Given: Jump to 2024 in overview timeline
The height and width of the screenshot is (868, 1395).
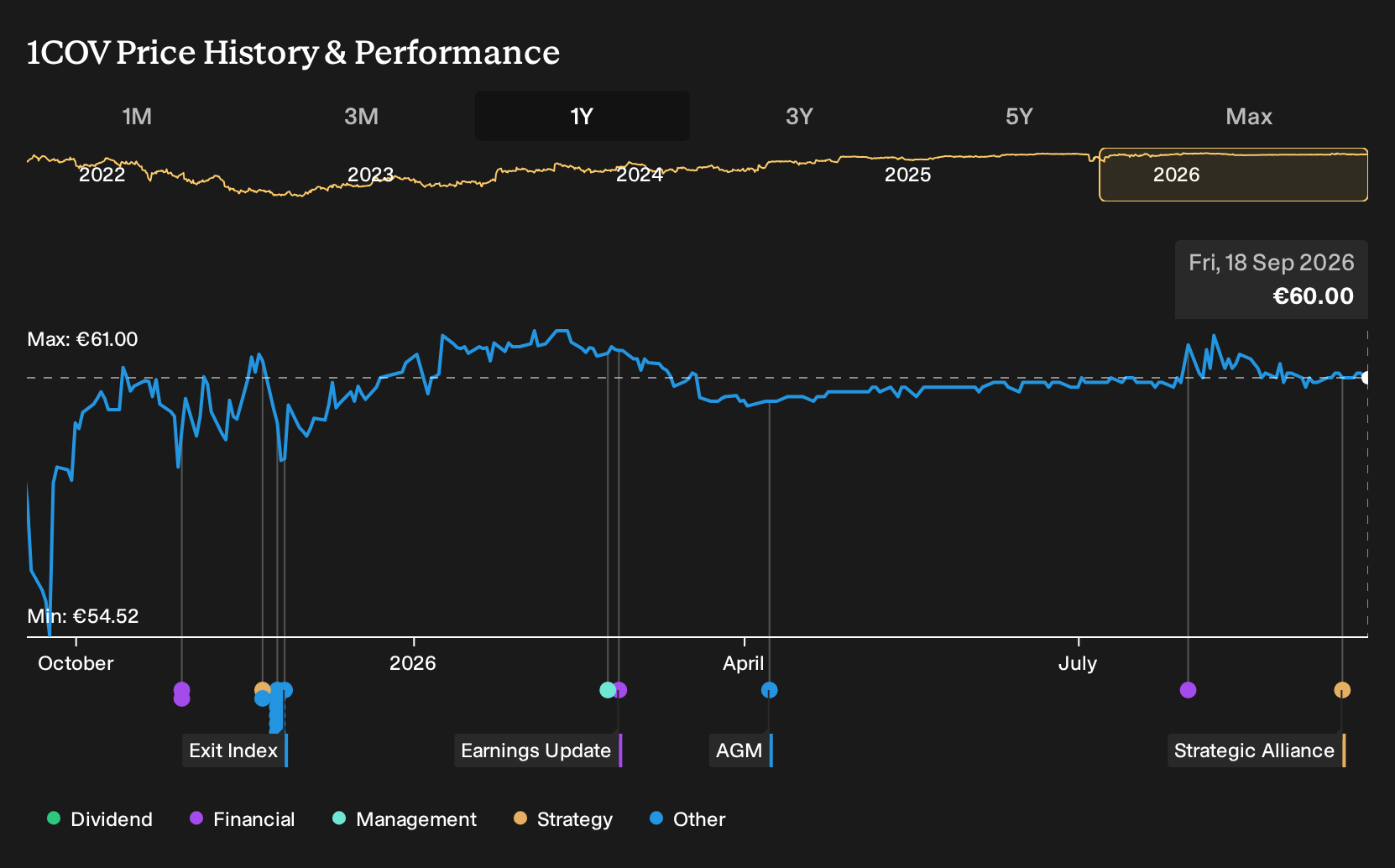Looking at the screenshot, I should [x=640, y=175].
